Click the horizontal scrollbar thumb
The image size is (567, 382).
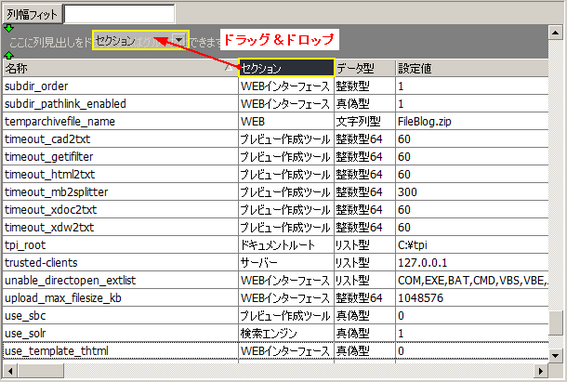[x=41, y=371]
